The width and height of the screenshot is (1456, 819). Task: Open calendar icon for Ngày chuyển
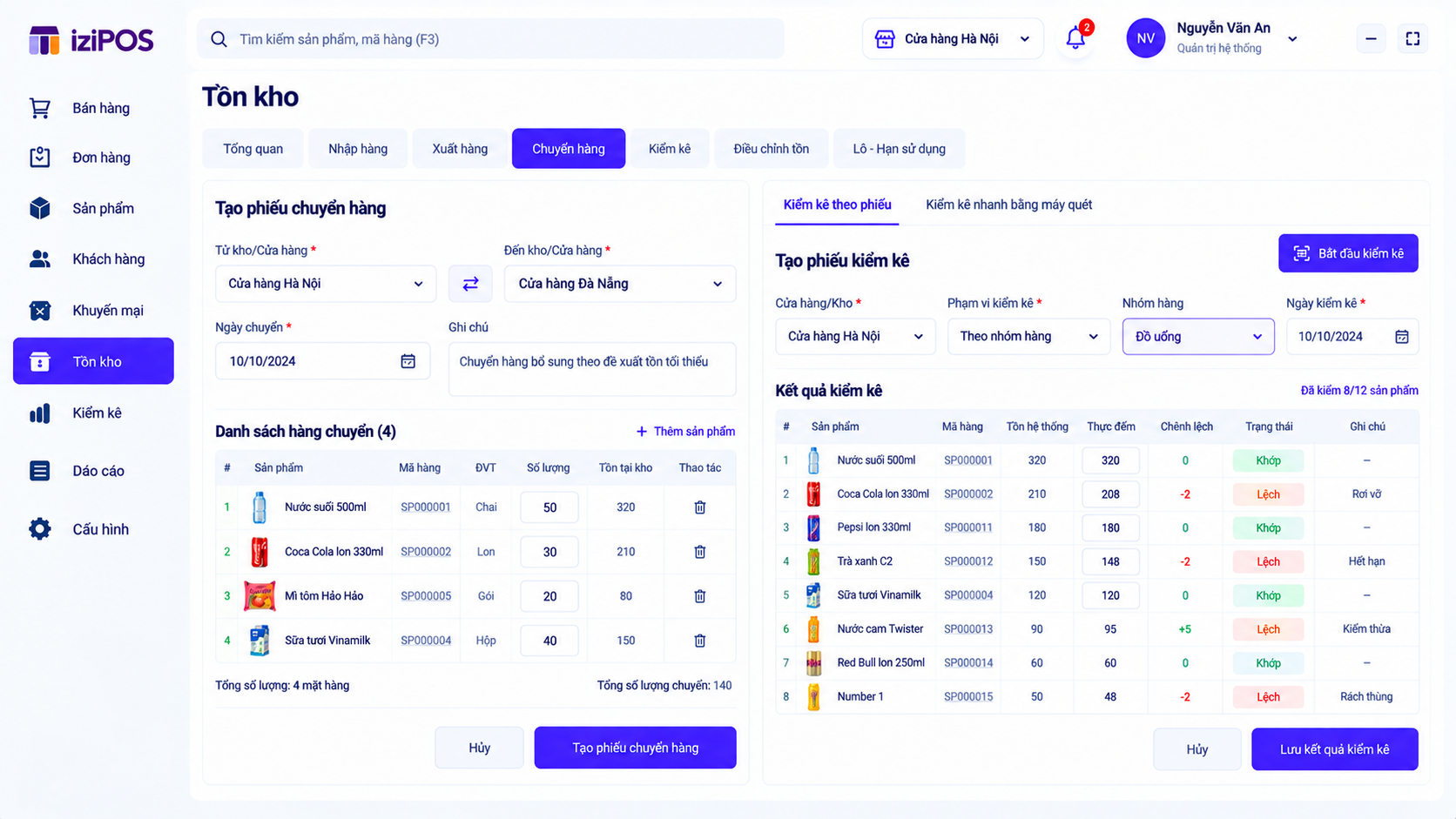pos(408,361)
